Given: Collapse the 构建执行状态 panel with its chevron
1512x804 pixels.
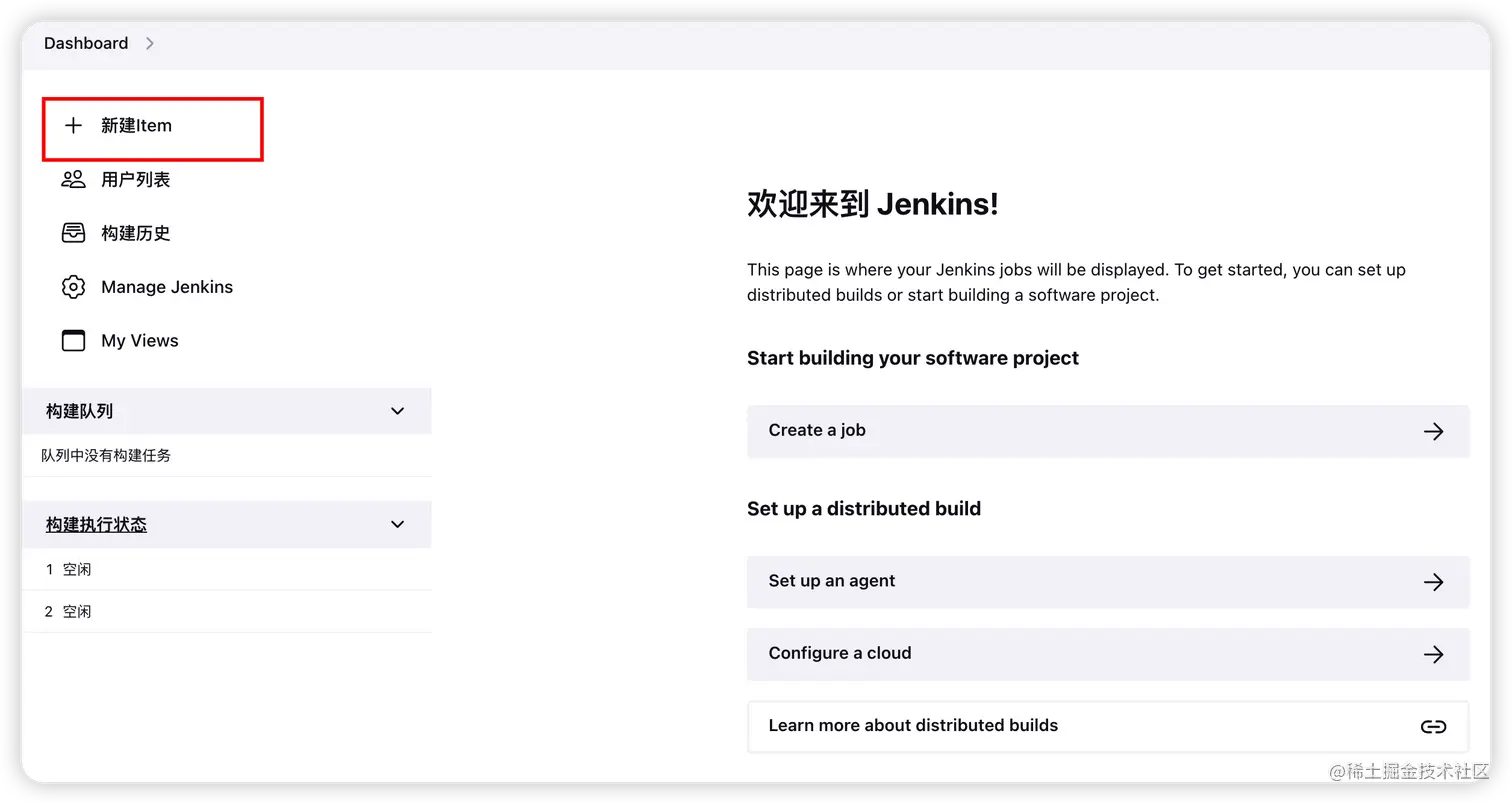Looking at the screenshot, I should (397, 524).
